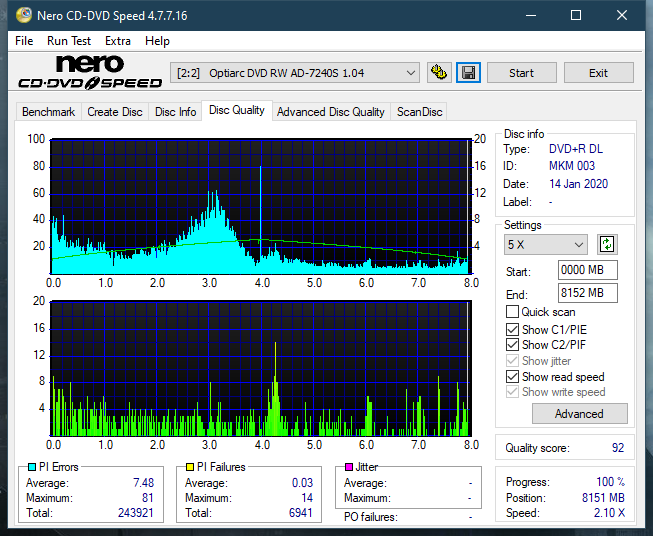Click the Position value 8151 MB
The image size is (653, 536).
coord(603,498)
